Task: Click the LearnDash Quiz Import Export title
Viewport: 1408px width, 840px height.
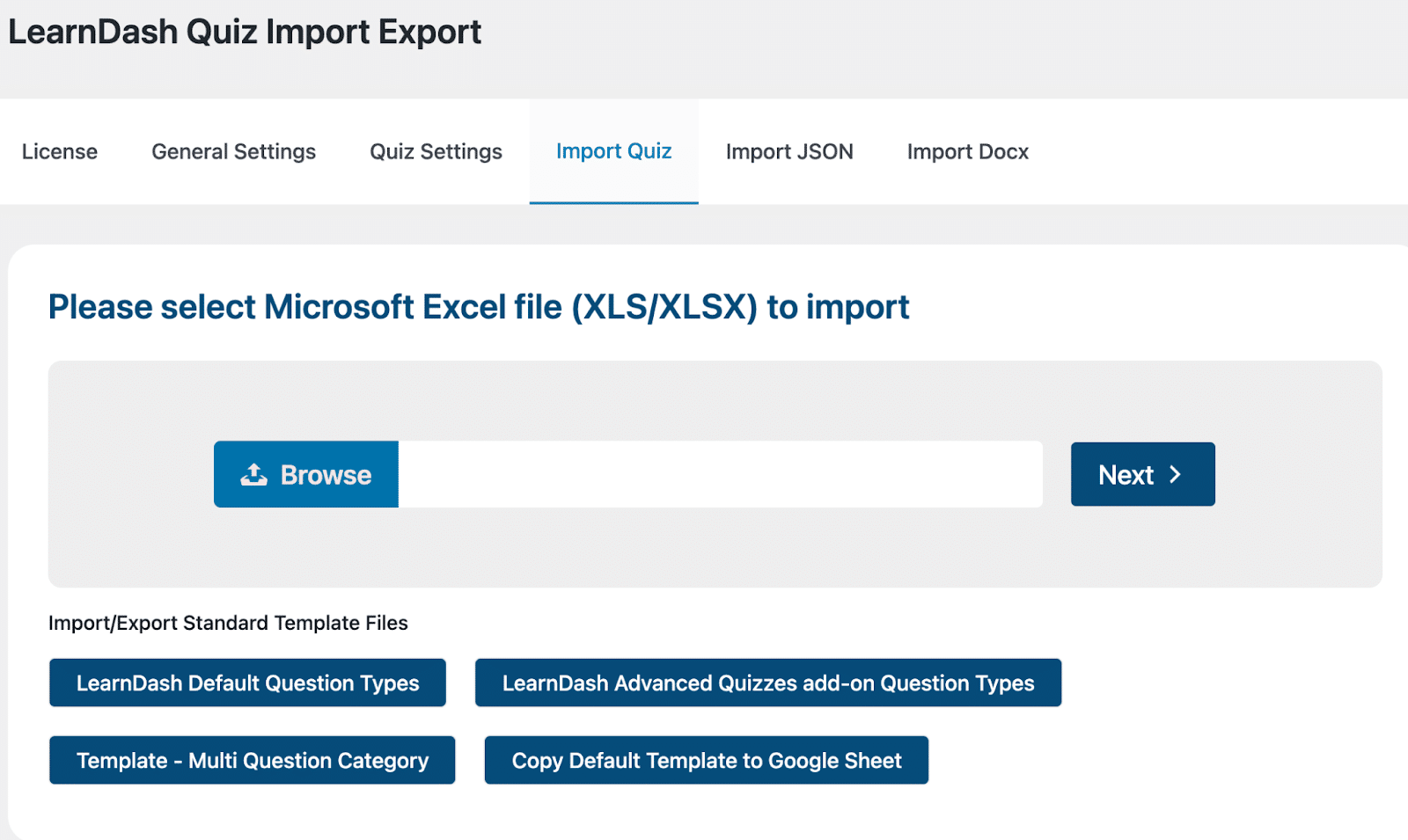Action: coord(245,32)
